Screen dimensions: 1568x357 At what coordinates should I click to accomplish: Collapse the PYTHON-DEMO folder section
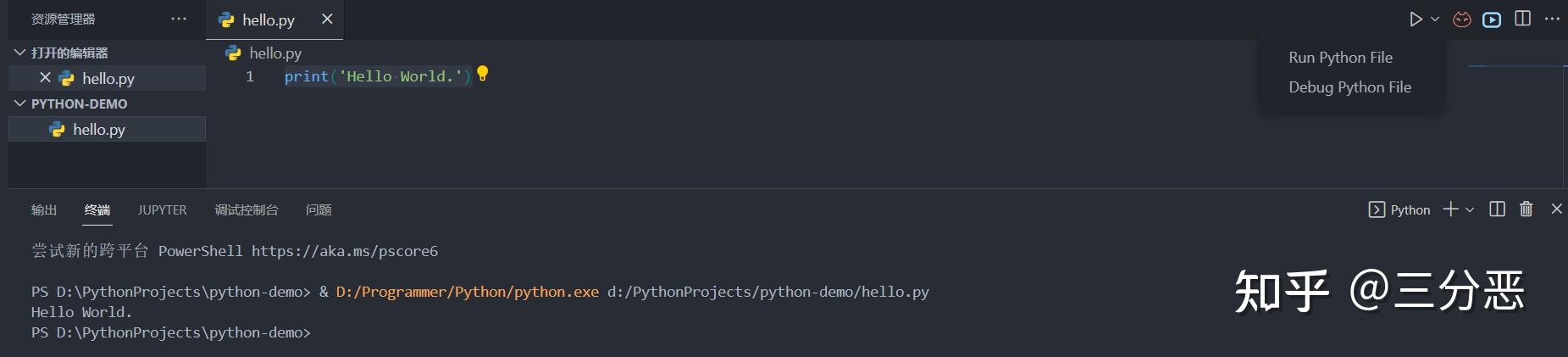click(20, 103)
